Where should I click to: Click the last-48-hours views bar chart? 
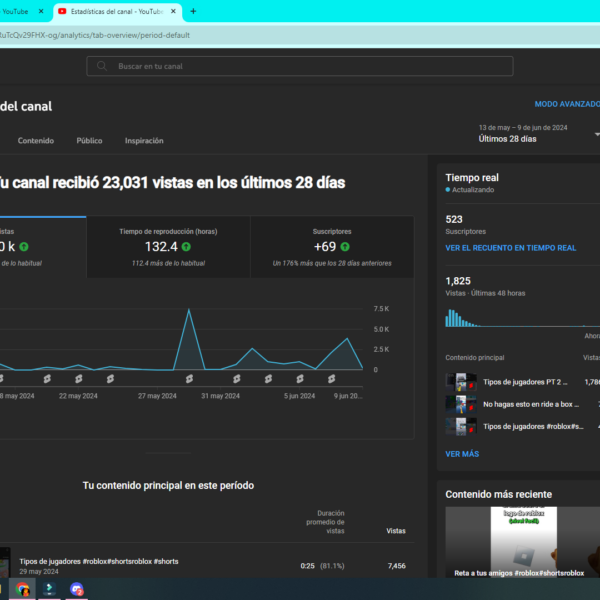pyautogui.click(x=522, y=318)
